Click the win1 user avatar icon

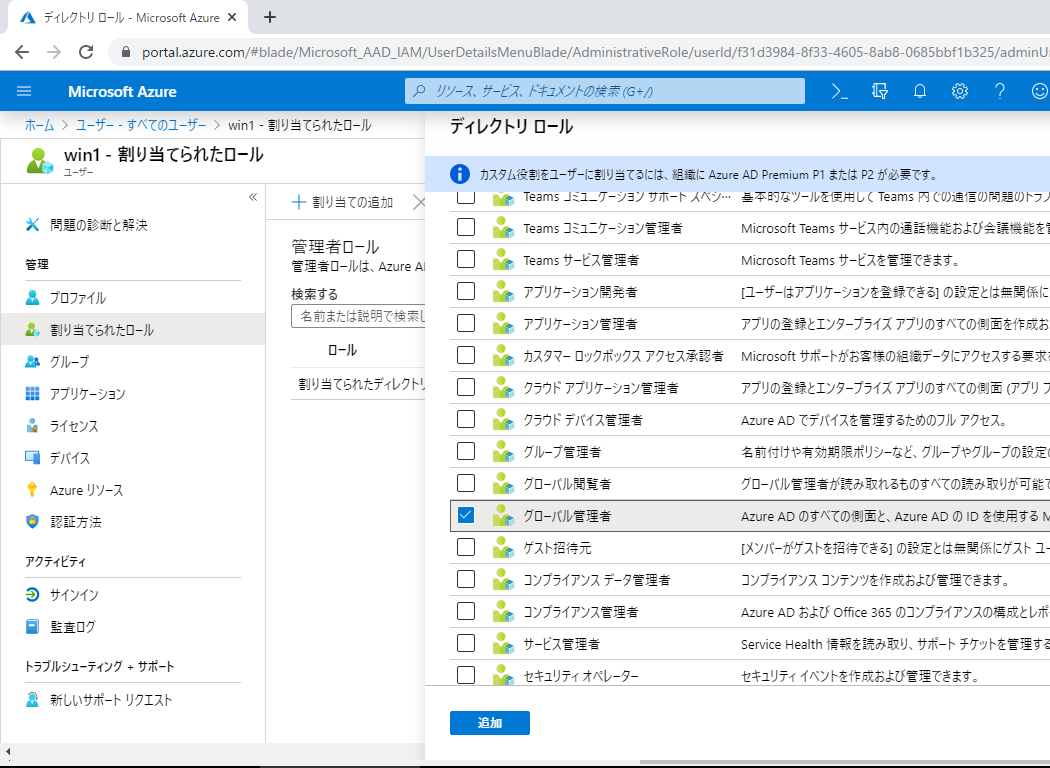pos(40,161)
